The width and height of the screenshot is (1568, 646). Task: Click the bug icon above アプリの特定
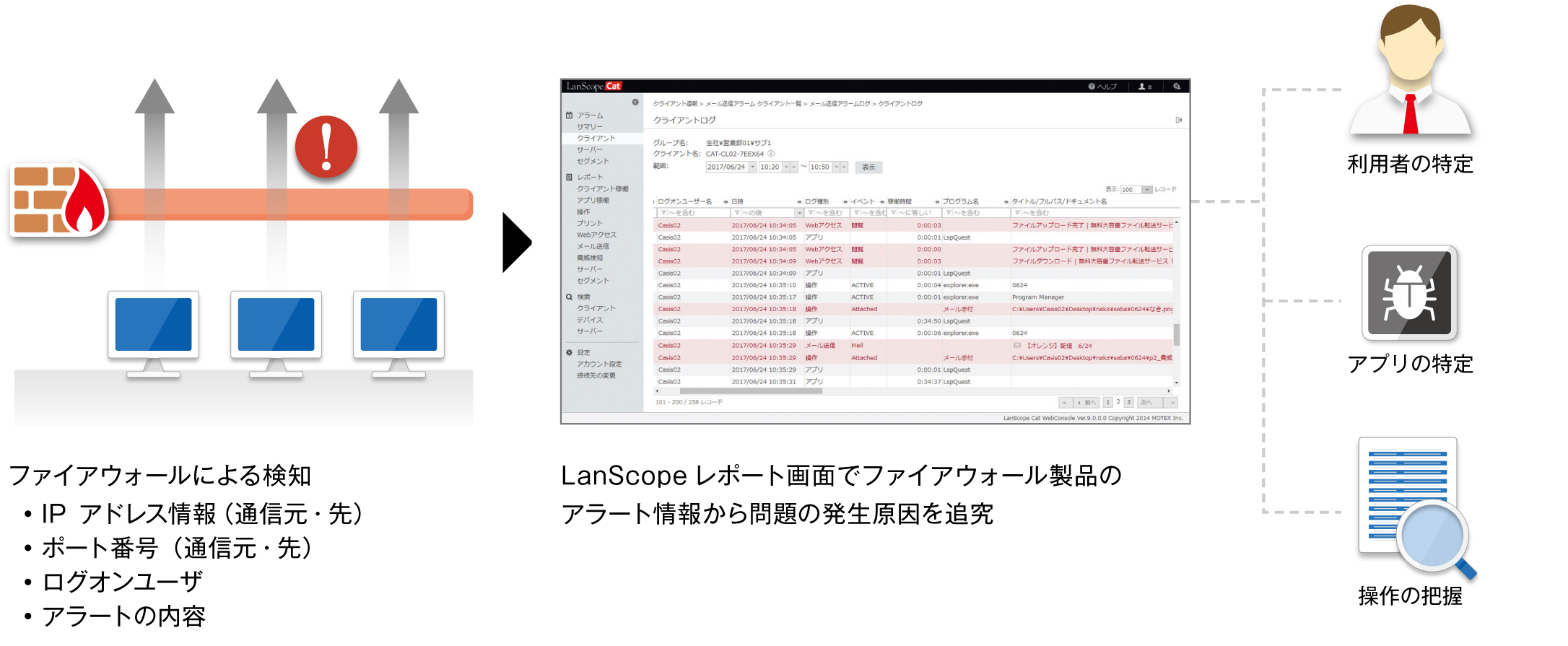[1409, 293]
